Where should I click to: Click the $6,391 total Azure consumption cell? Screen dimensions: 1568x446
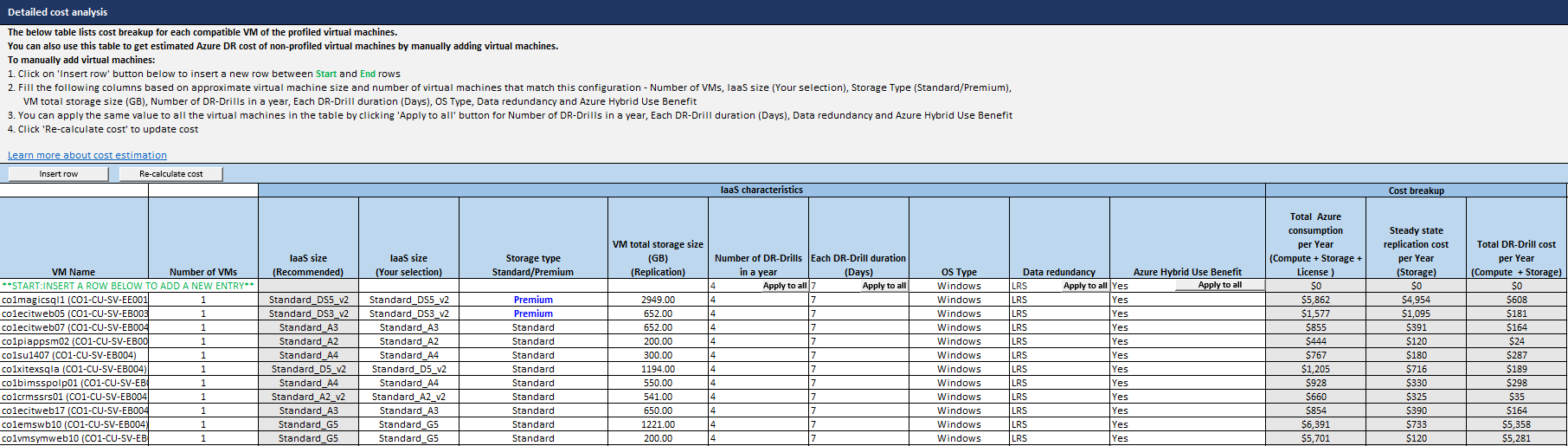pos(1315,424)
